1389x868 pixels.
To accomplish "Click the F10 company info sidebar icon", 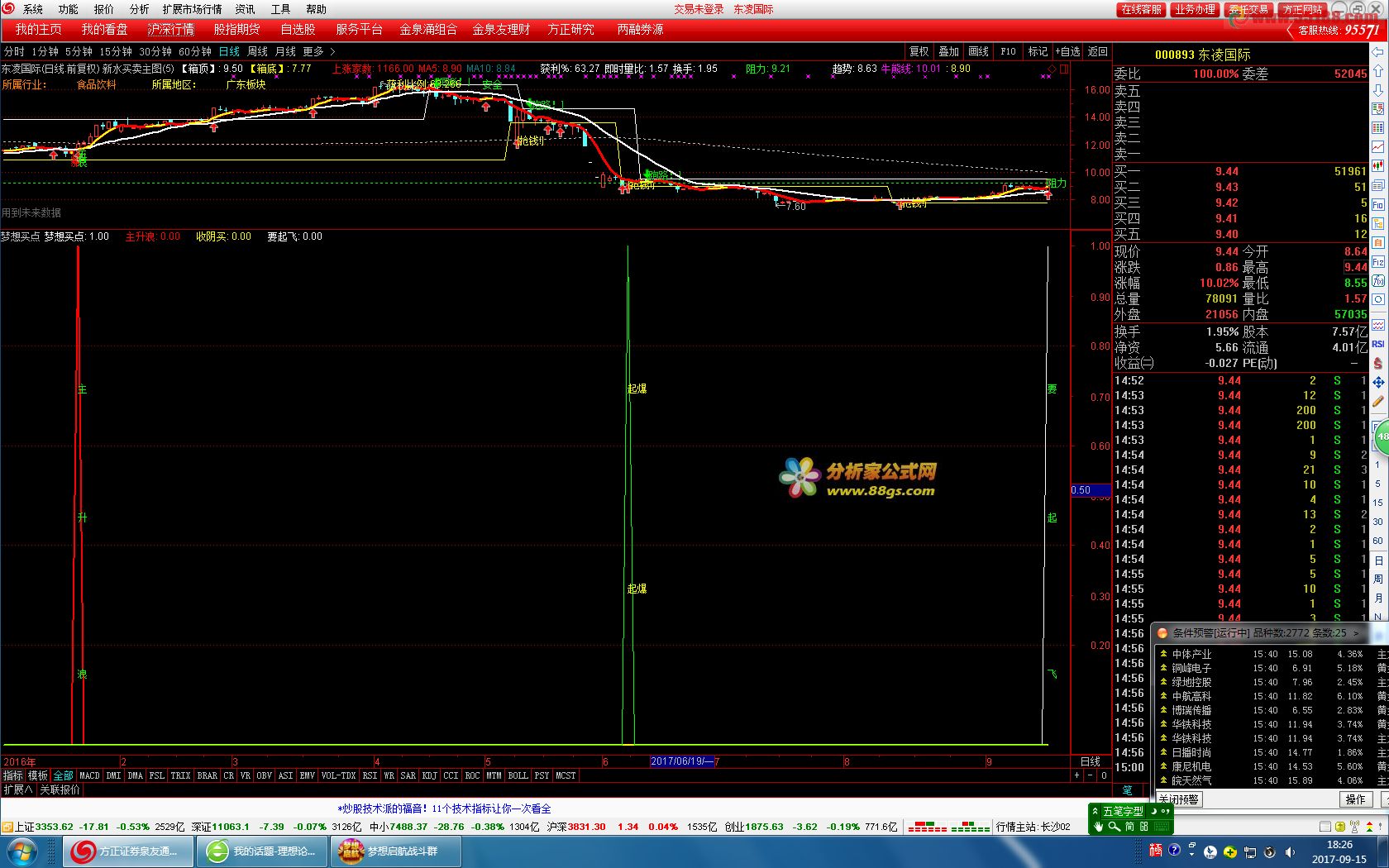I will [x=1378, y=204].
